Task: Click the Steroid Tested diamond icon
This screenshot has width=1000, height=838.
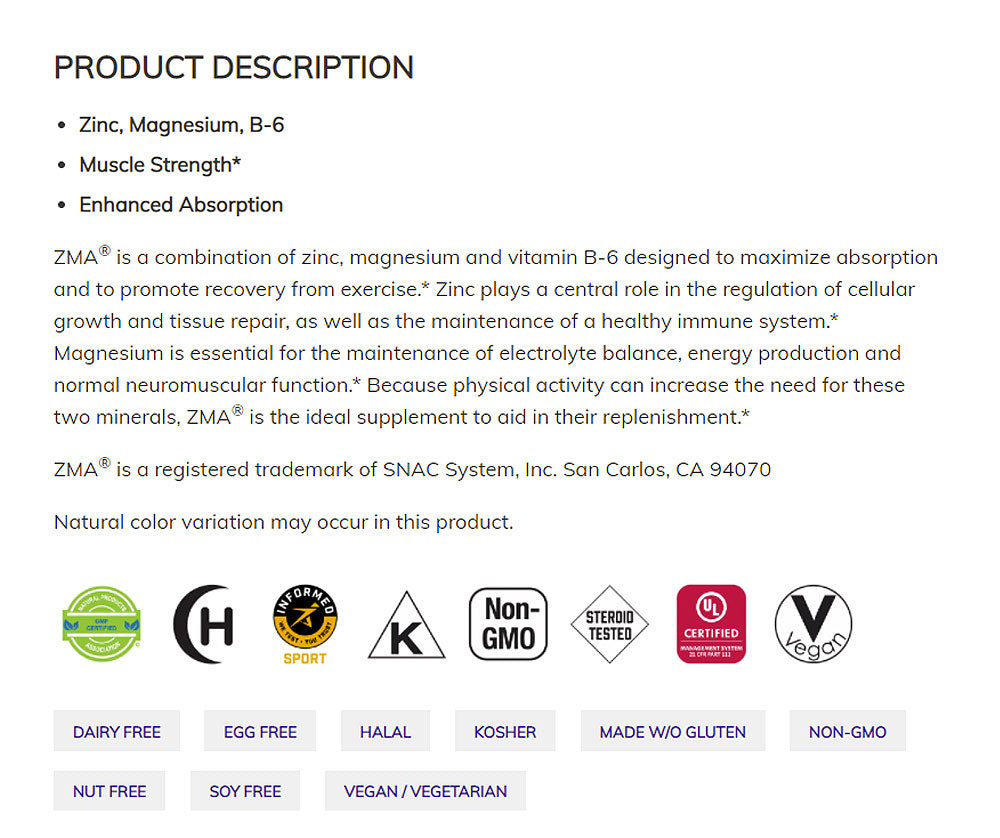Action: pos(609,624)
